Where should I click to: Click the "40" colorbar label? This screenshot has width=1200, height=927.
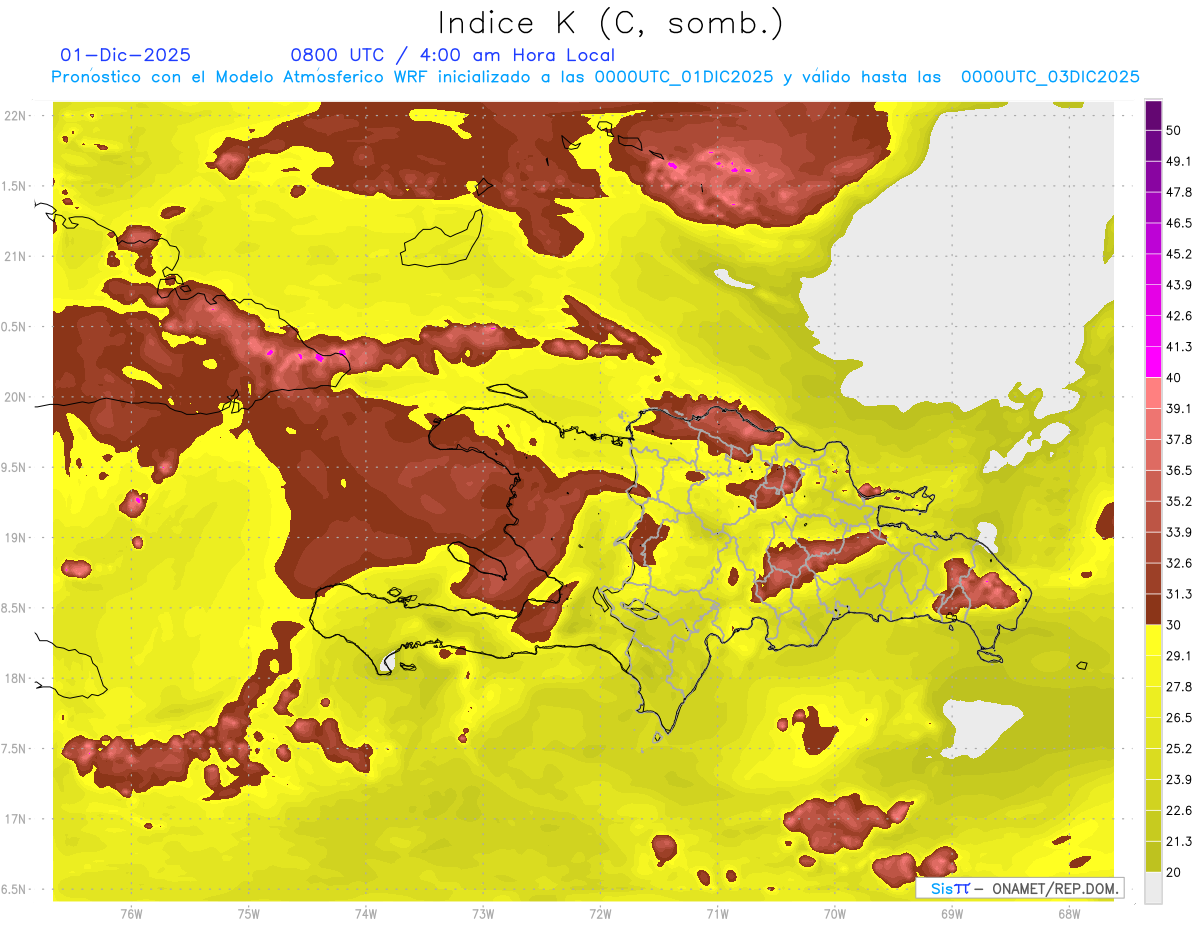(1174, 378)
